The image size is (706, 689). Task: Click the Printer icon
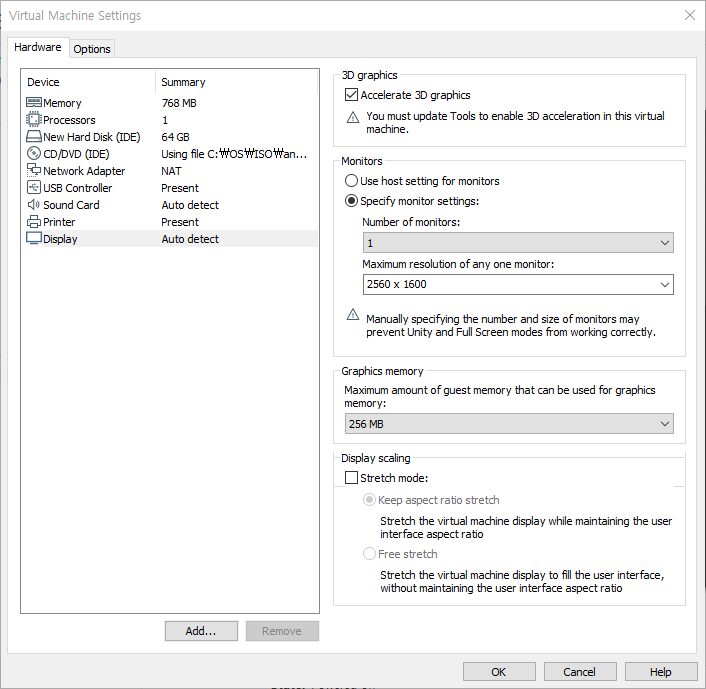[x=34, y=222]
